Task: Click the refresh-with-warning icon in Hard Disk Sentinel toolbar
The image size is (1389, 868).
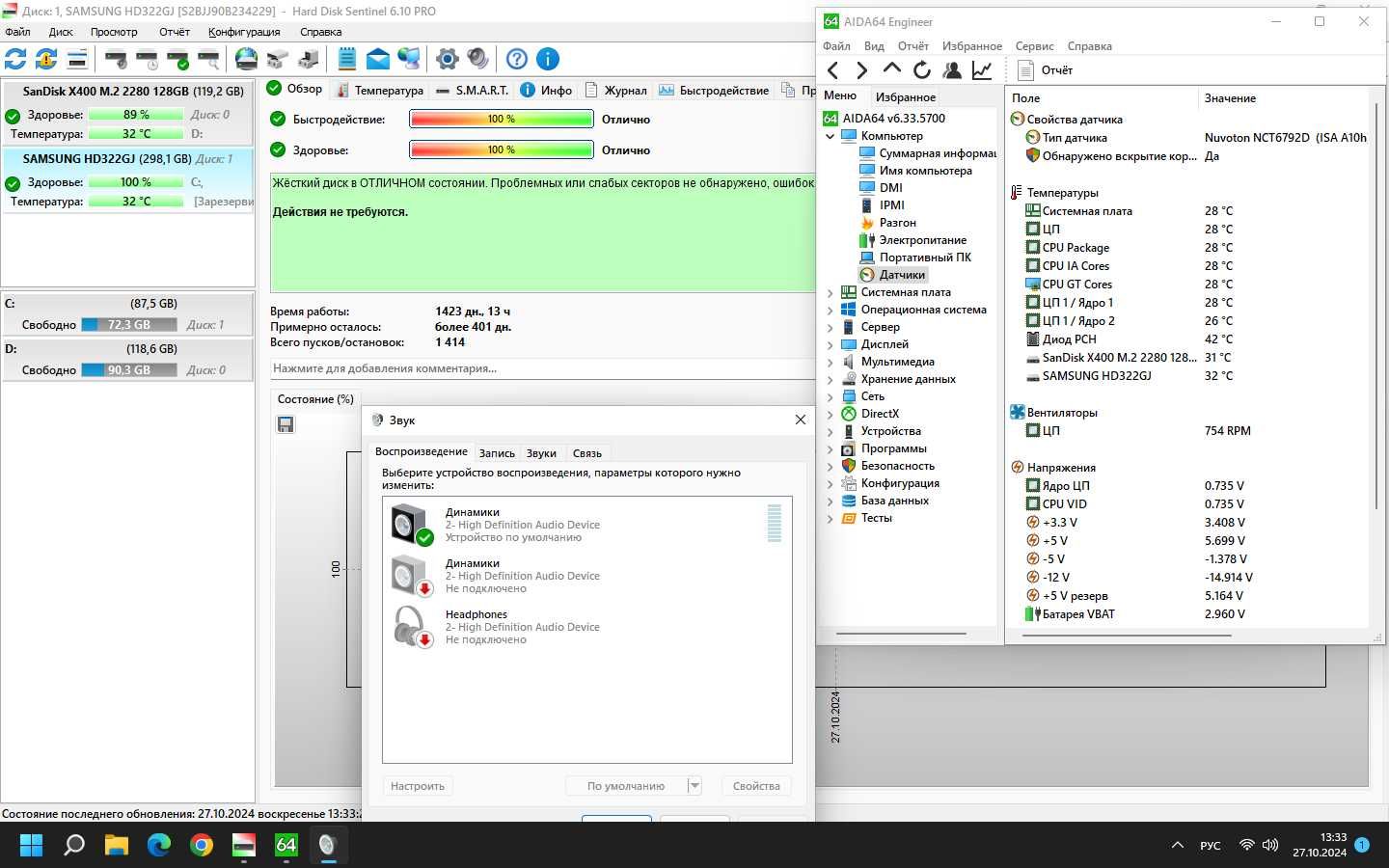Action: point(46,59)
